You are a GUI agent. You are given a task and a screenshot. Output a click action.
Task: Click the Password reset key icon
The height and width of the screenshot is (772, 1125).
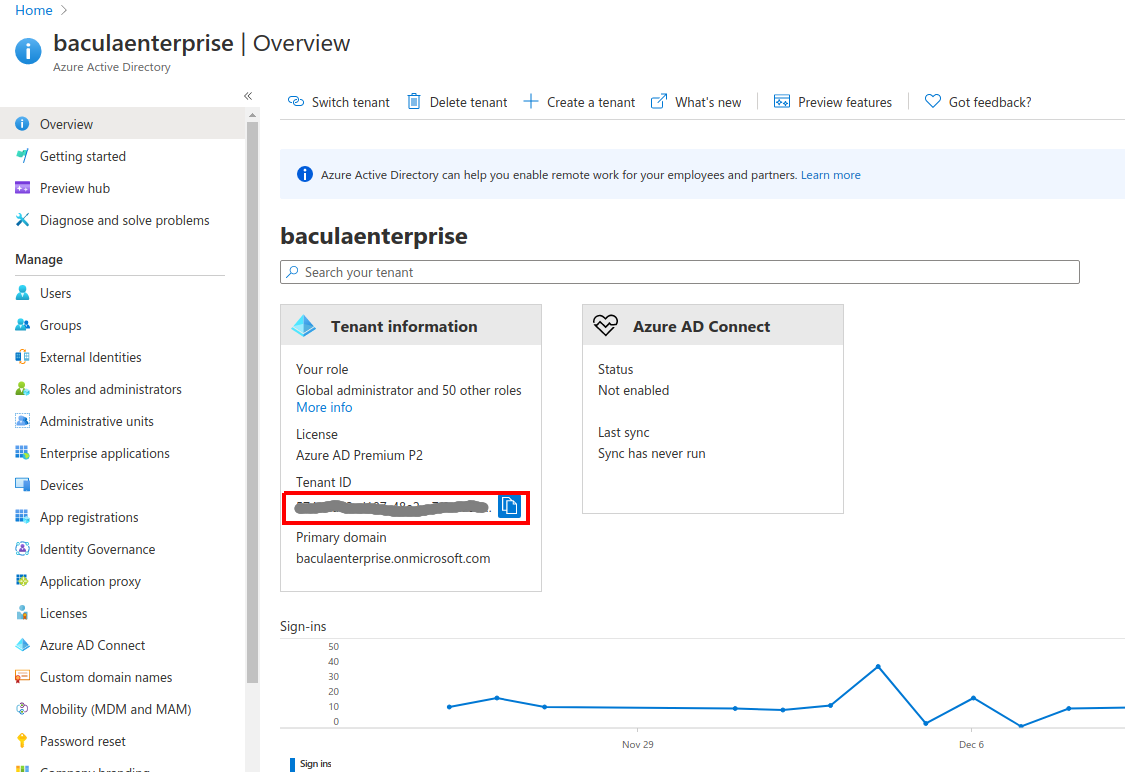[x=22, y=740]
